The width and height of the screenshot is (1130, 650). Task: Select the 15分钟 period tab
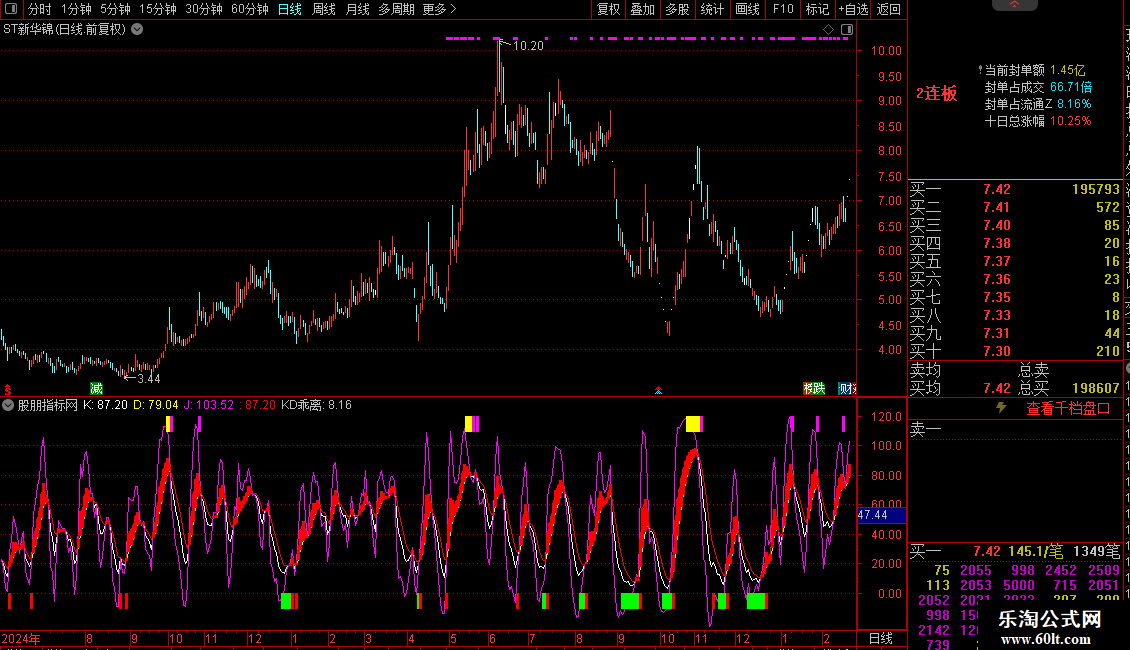click(158, 9)
